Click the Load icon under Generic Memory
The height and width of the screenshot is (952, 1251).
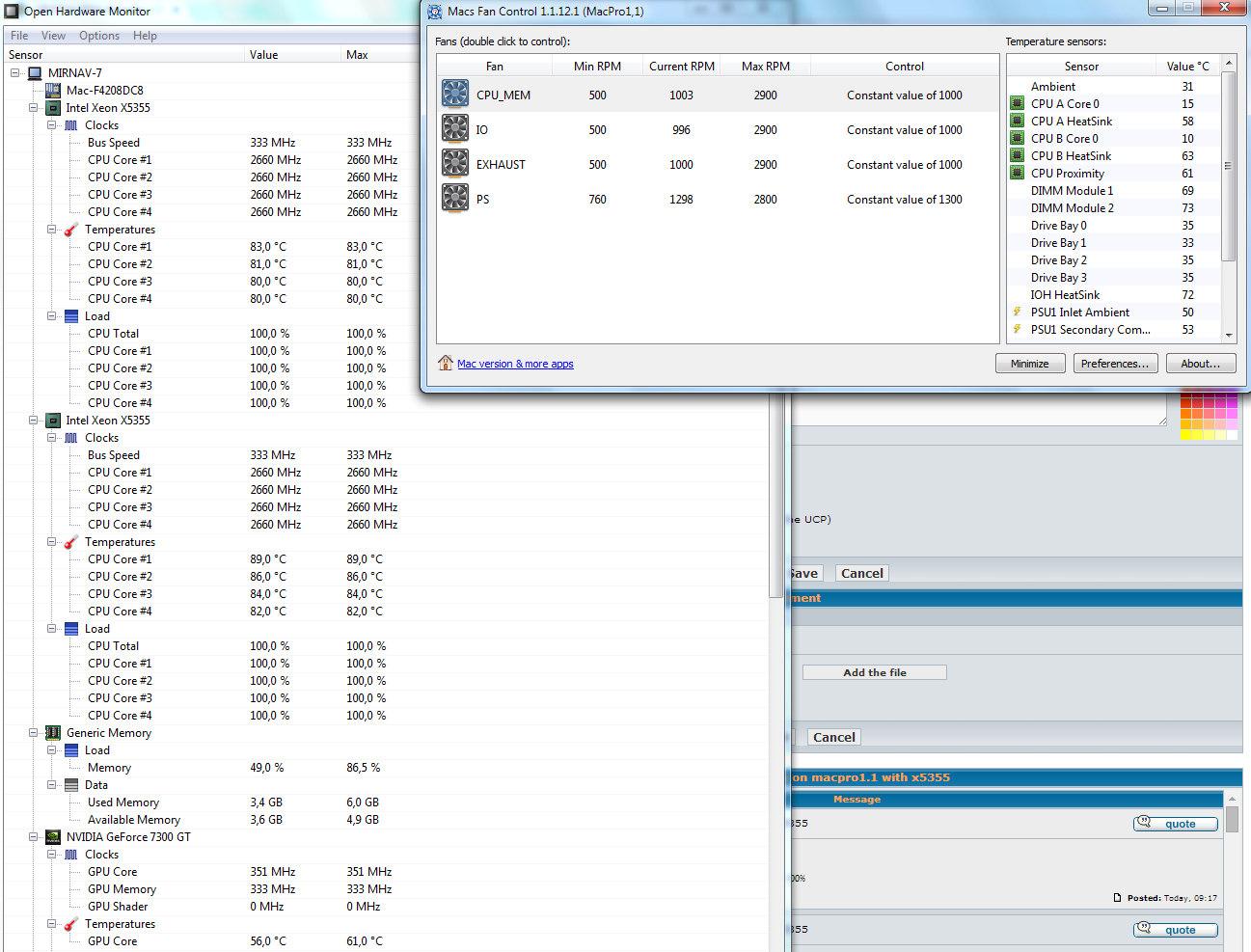click(71, 750)
